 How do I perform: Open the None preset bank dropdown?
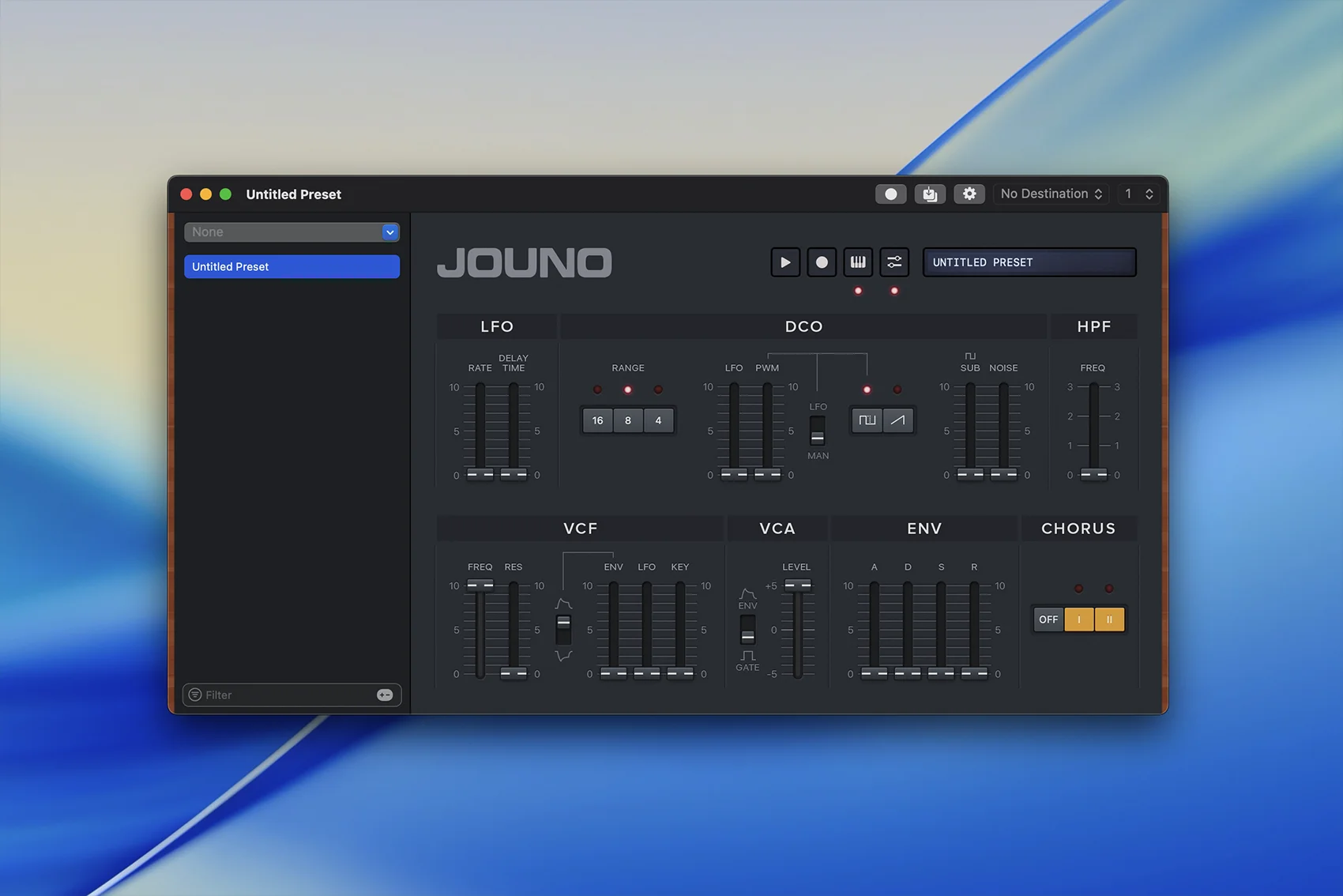pos(292,232)
